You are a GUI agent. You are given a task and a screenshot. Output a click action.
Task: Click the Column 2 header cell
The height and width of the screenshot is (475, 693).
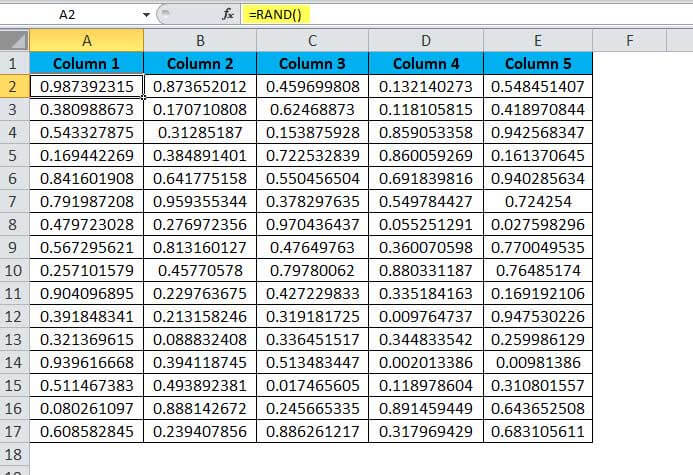pyautogui.click(x=200, y=64)
